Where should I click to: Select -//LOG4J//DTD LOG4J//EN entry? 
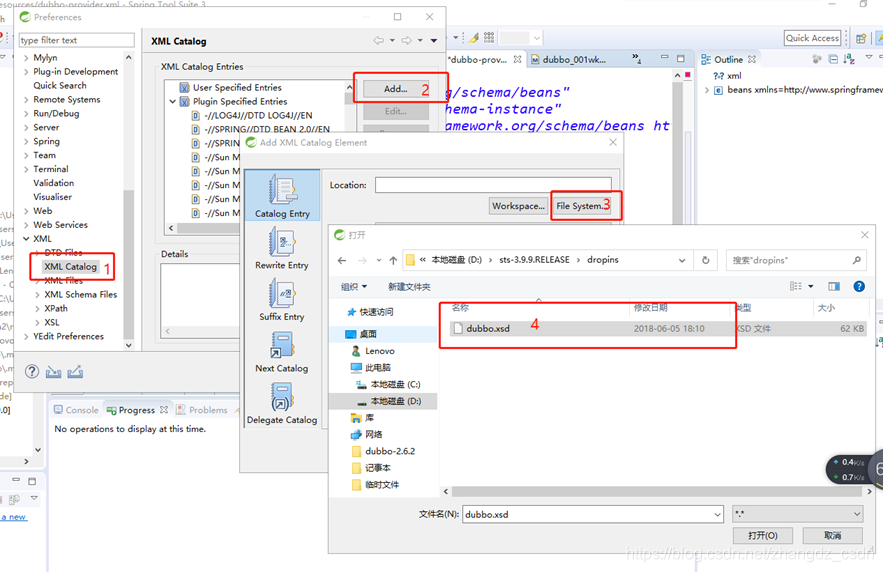point(258,115)
